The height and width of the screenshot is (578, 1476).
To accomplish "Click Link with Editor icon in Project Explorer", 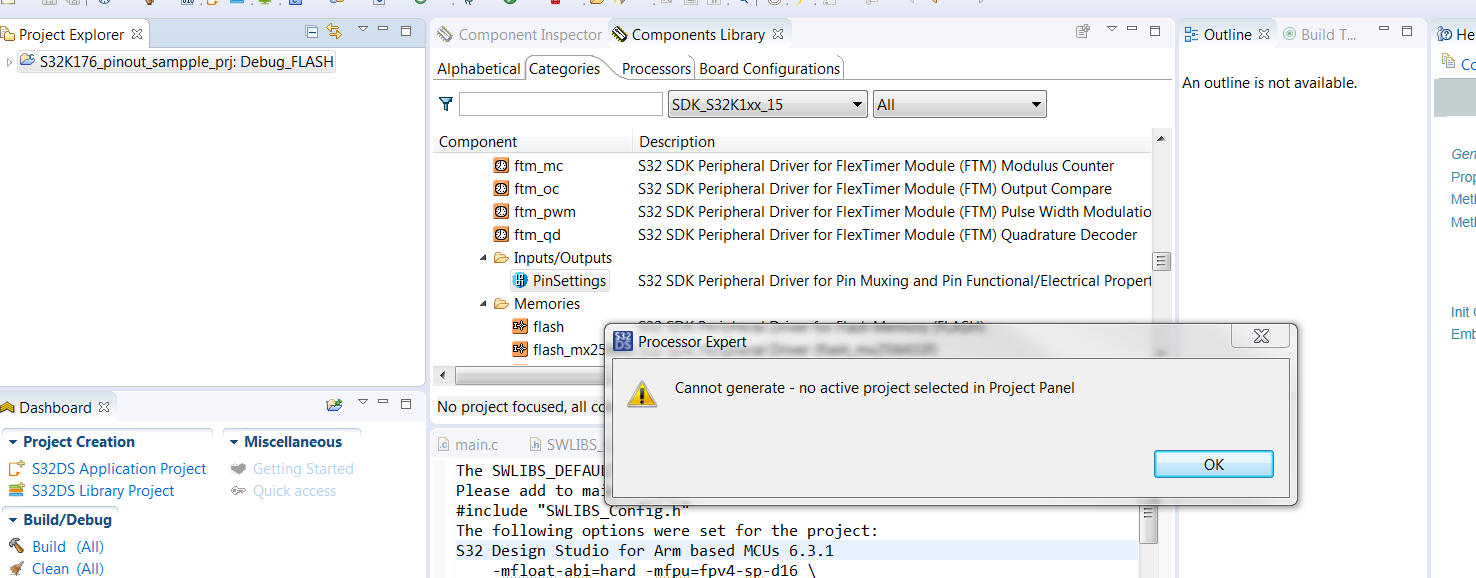I will point(334,32).
